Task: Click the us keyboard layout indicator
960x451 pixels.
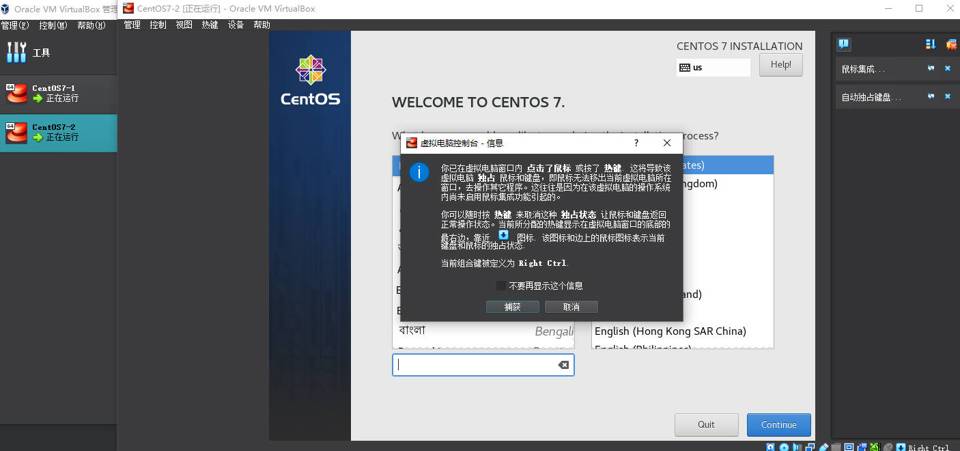Action: coord(713,68)
